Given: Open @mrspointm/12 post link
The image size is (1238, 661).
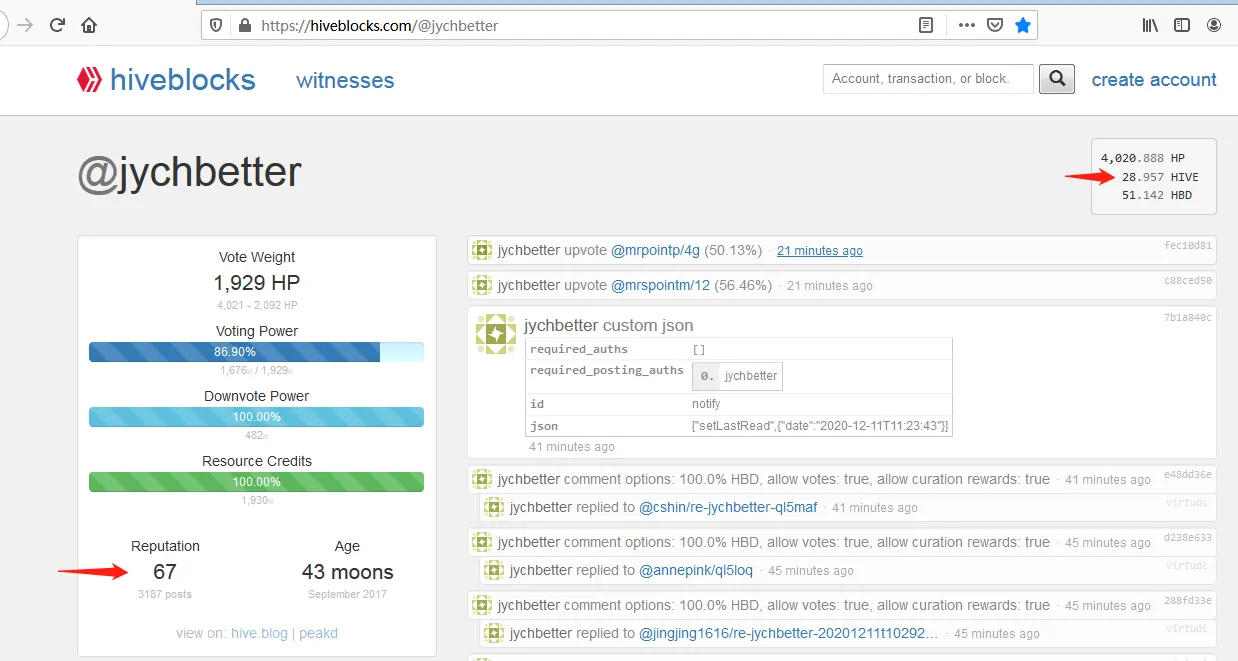Looking at the screenshot, I should click(x=660, y=285).
